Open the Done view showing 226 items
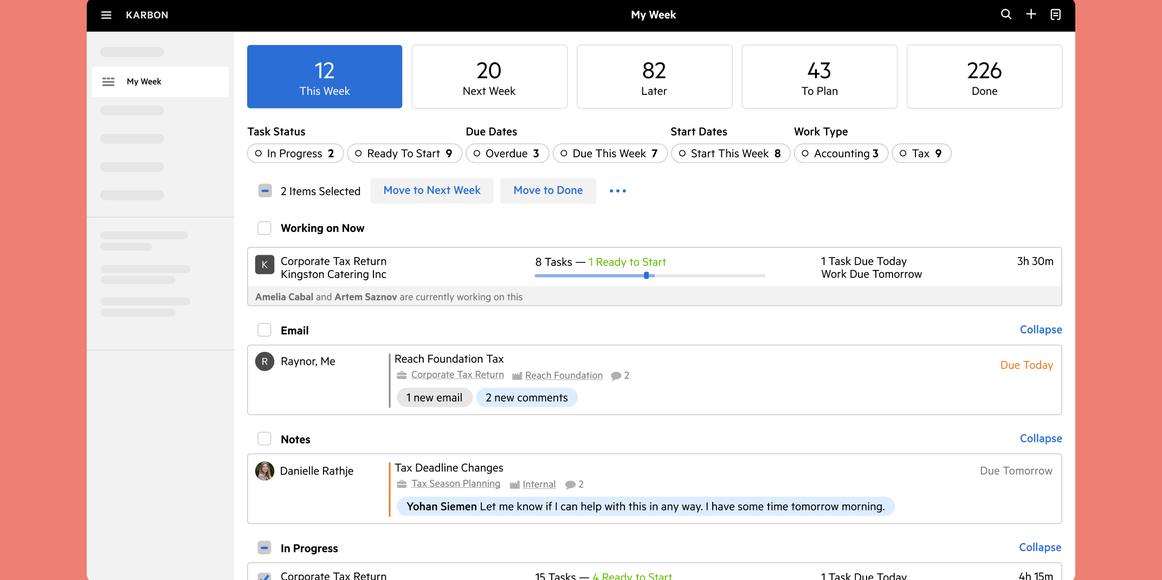This screenshot has width=1162, height=580. pos(984,75)
